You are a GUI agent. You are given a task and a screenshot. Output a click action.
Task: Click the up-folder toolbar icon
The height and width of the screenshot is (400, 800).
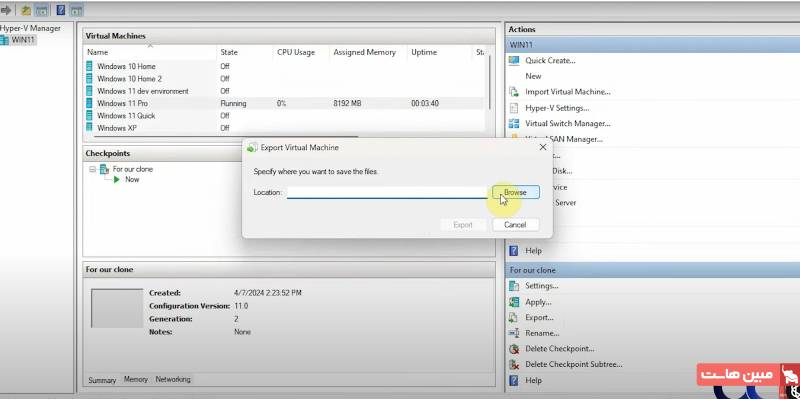[x=26, y=10]
